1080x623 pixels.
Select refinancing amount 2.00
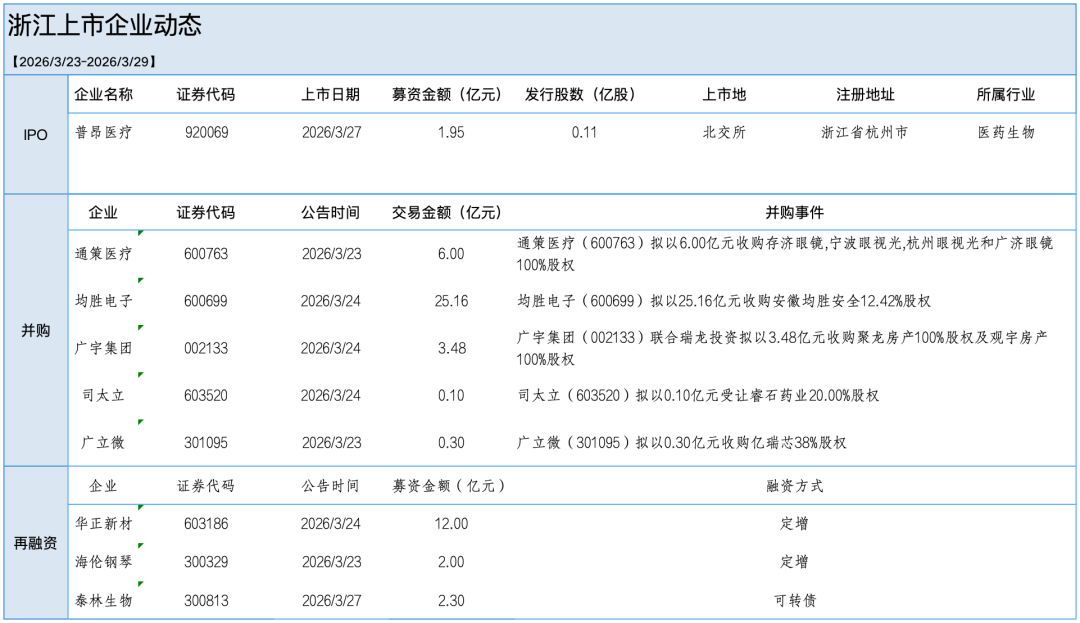tap(451, 562)
